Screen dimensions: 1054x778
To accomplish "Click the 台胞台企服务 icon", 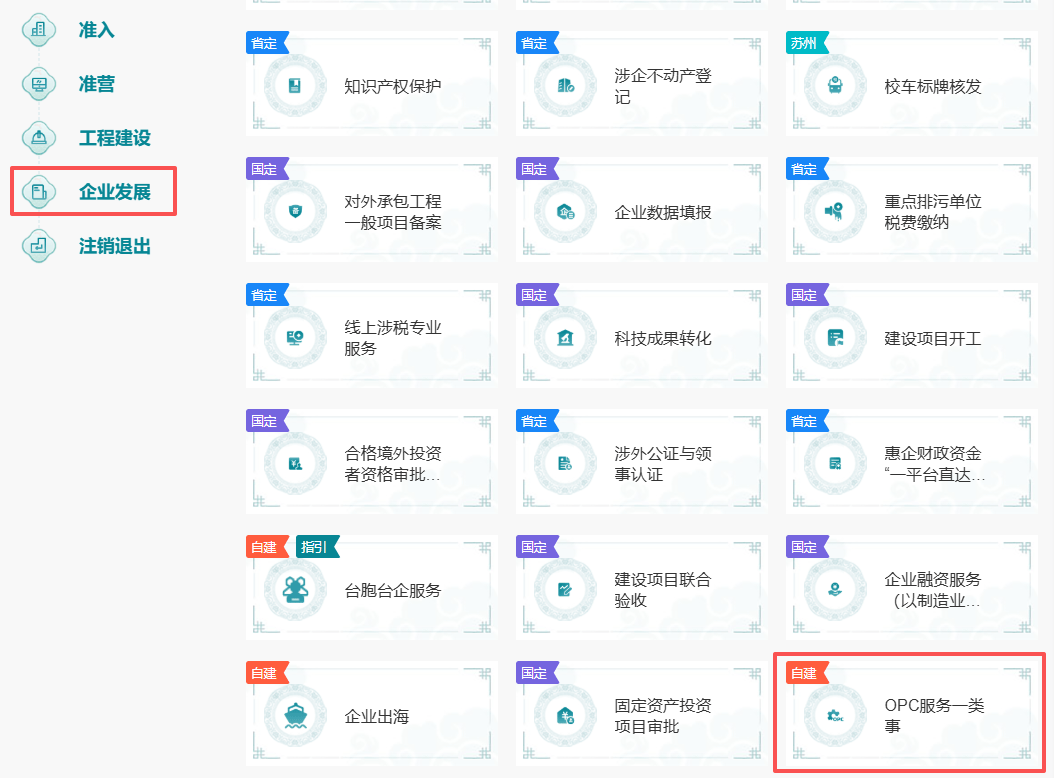I will pos(294,590).
